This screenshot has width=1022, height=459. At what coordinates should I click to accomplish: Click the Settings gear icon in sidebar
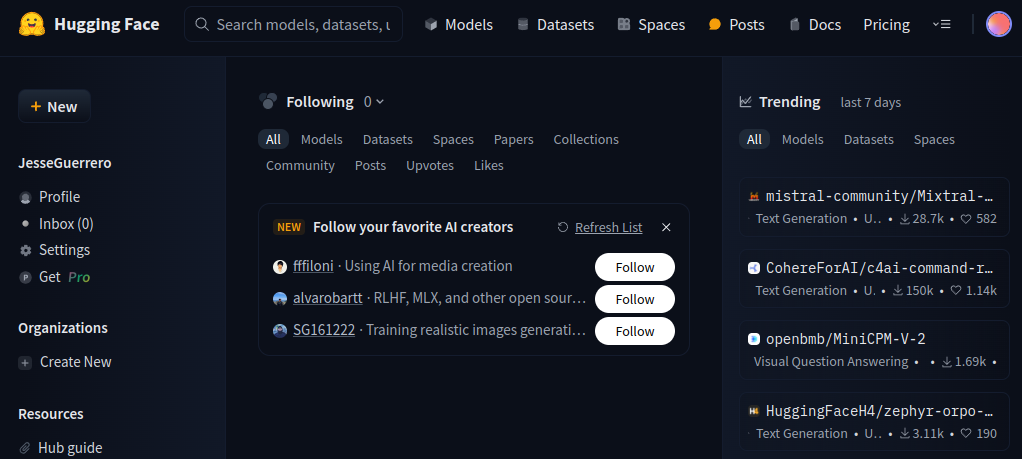click(x=25, y=250)
